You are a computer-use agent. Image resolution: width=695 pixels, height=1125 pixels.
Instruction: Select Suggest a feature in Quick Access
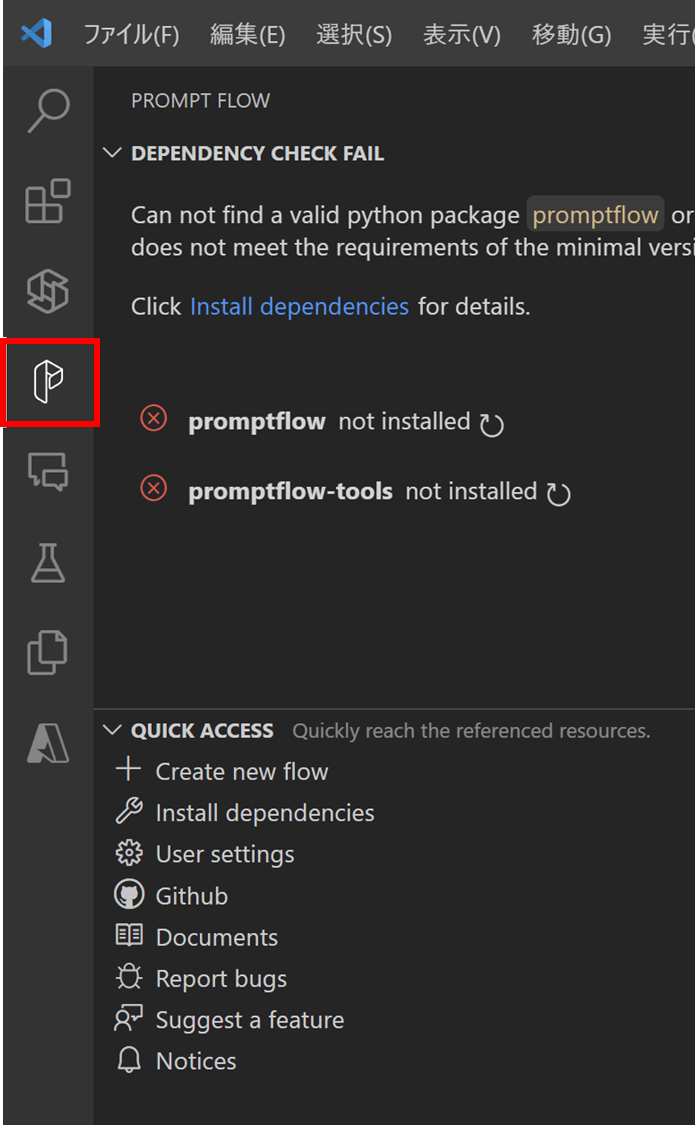tap(250, 1020)
